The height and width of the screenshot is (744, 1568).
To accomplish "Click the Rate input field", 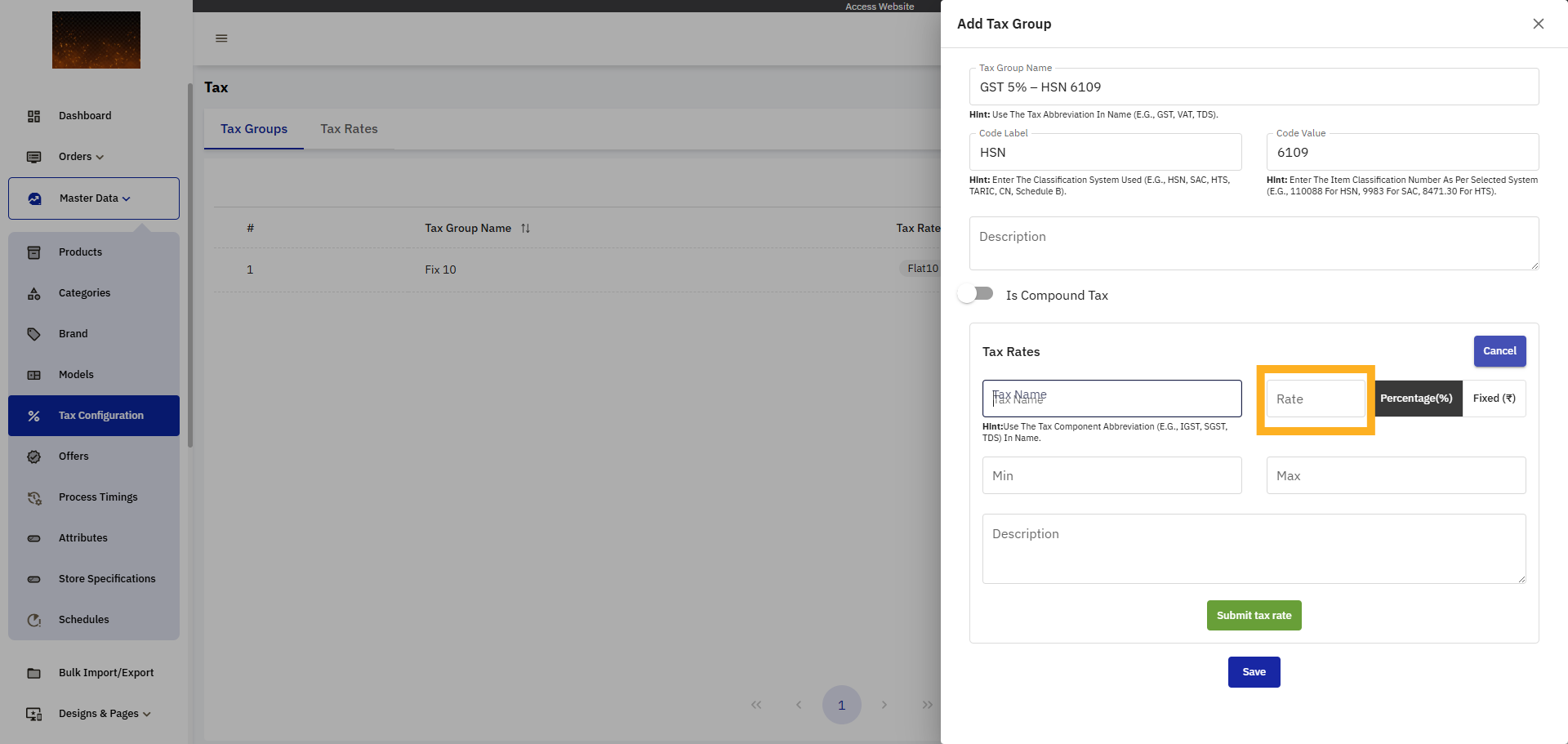I will (x=1315, y=399).
